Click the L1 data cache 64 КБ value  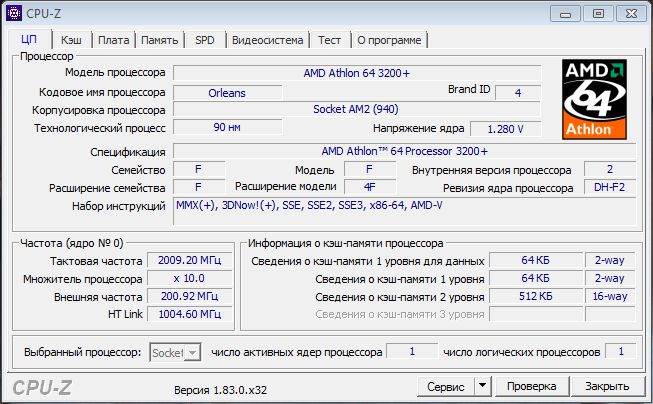[536, 260]
